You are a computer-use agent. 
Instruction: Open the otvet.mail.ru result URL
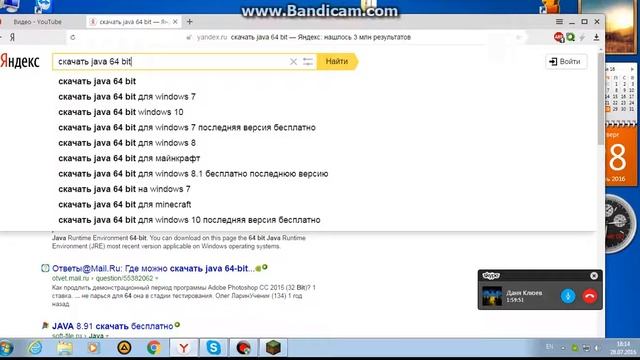click(x=102, y=278)
